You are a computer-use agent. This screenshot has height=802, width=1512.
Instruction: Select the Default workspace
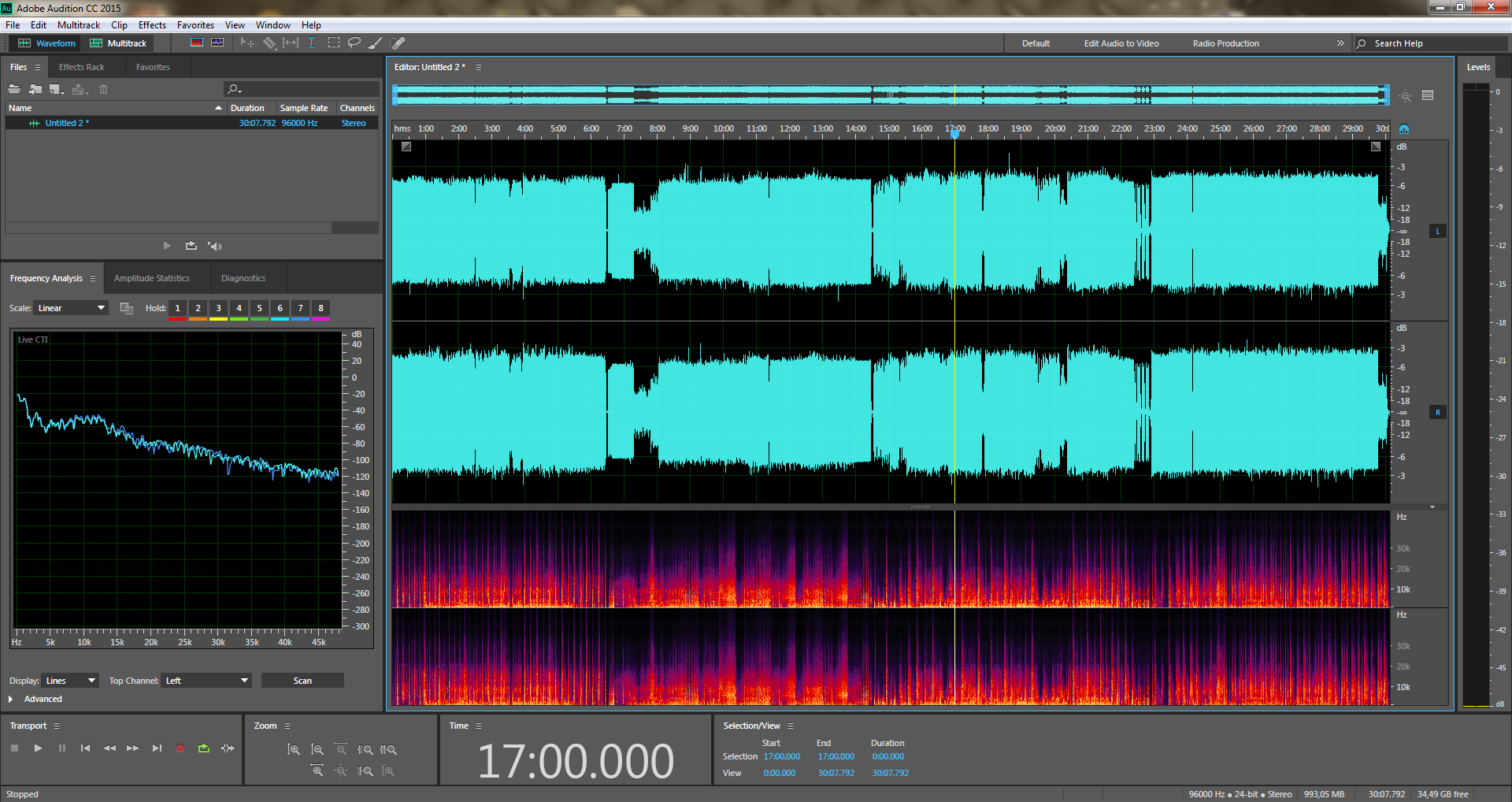coord(1036,43)
